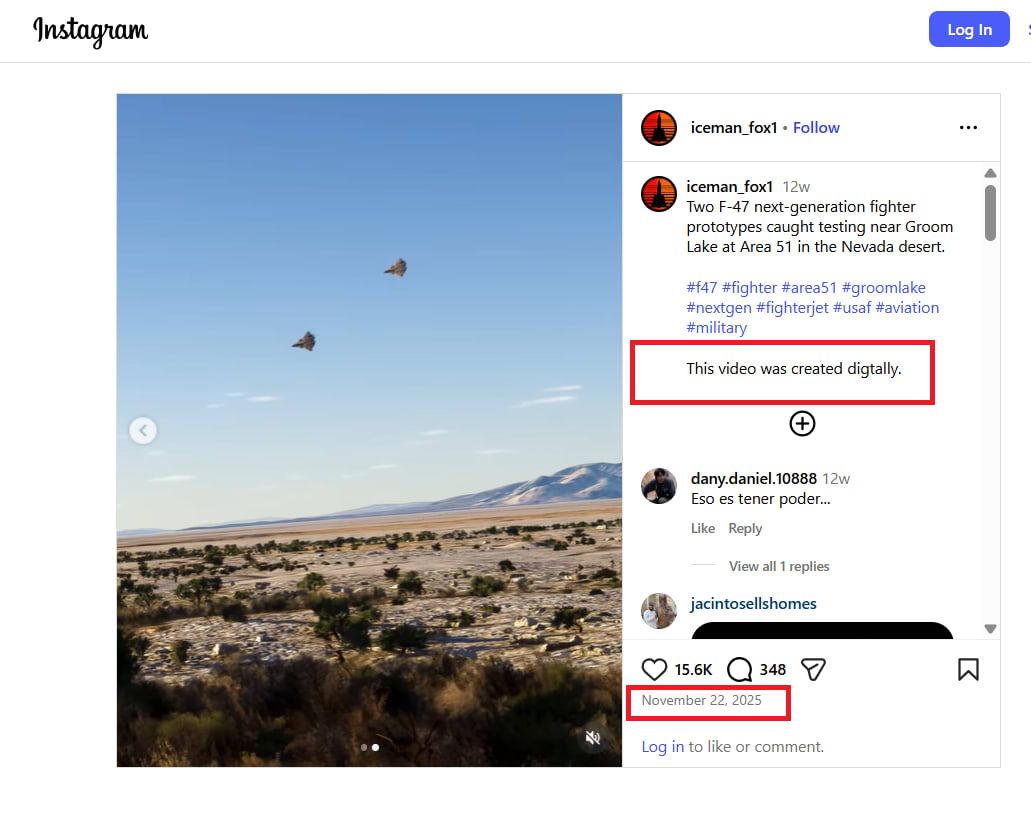
Task: Like dany.daniel.10888's comment
Action: (703, 528)
